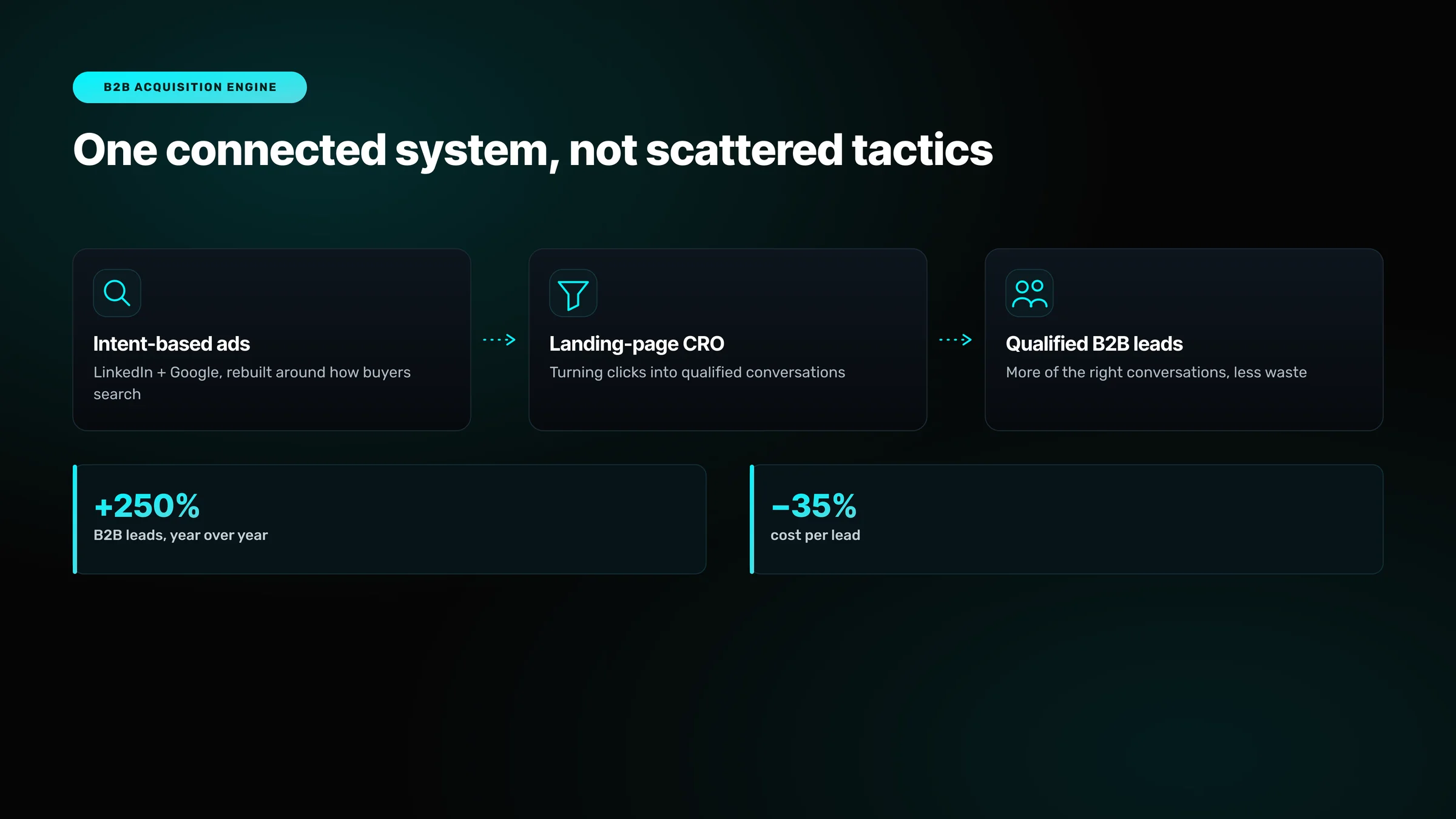Click the dotted arrow after Intent-based ads
The width and height of the screenshot is (1456, 819).
[x=499, y=340]
